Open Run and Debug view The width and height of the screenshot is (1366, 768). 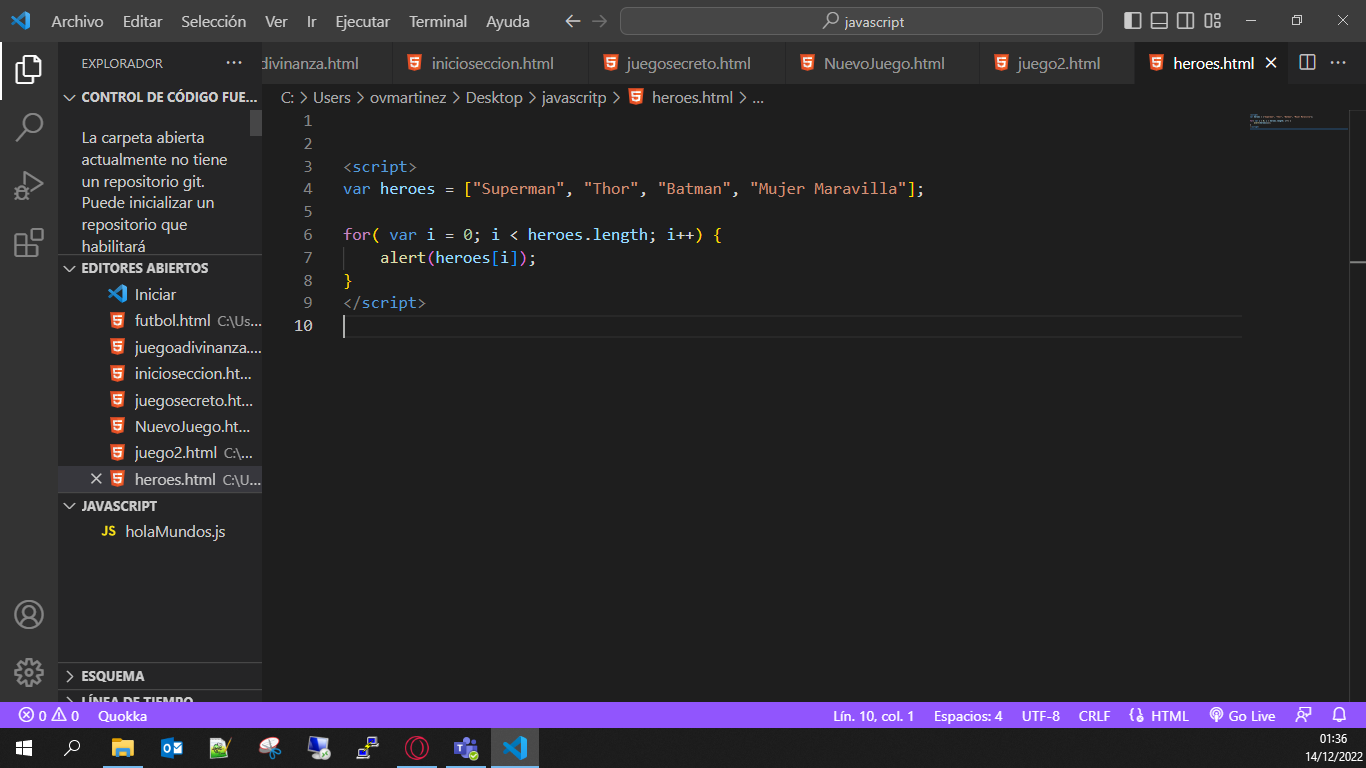pos(29,185)
